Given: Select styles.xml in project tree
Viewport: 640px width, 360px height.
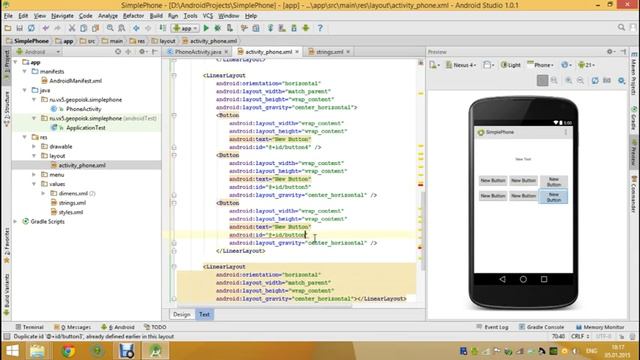Looking at the screenshot, I should 71,212.
